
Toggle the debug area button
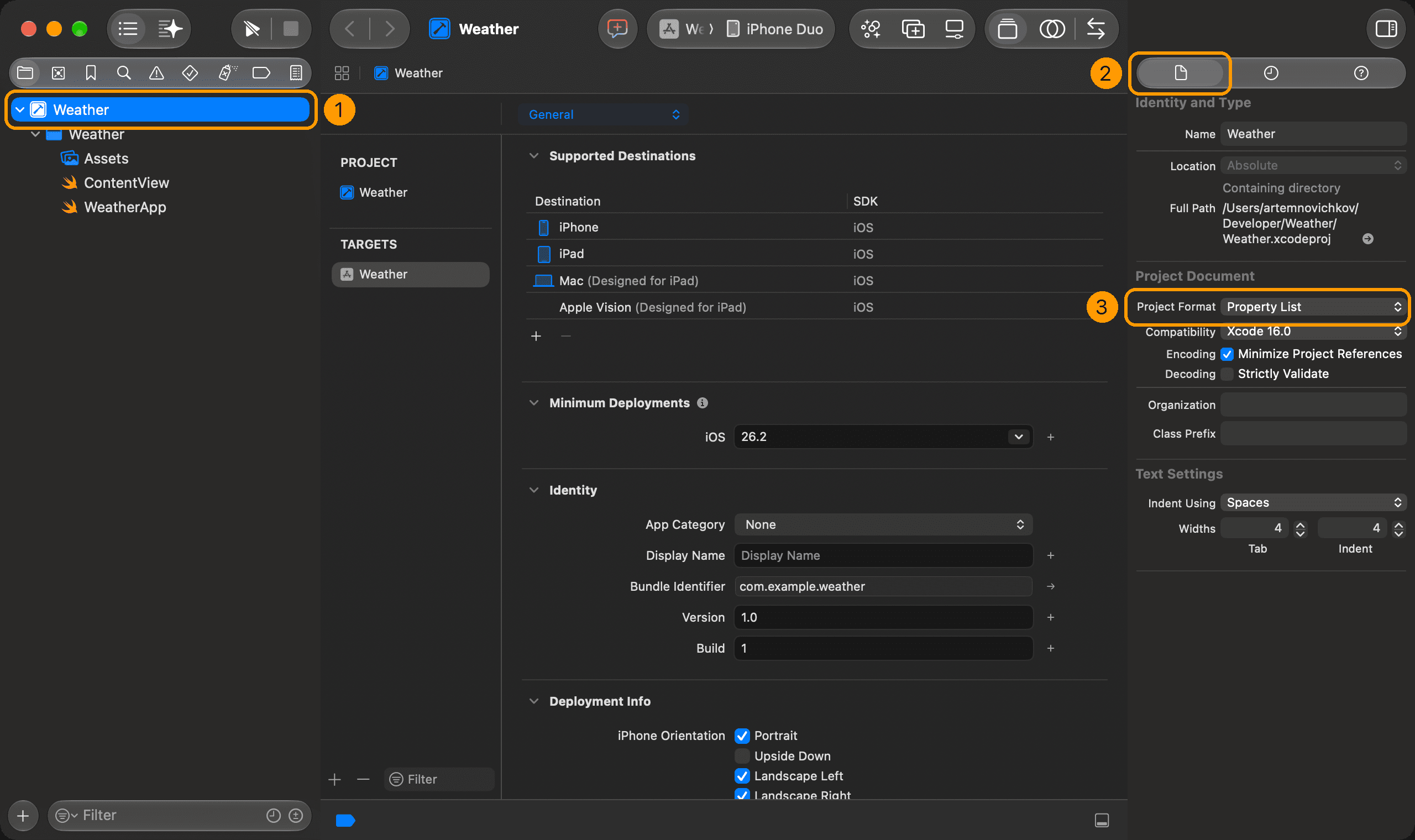[x=1102, y=820]
